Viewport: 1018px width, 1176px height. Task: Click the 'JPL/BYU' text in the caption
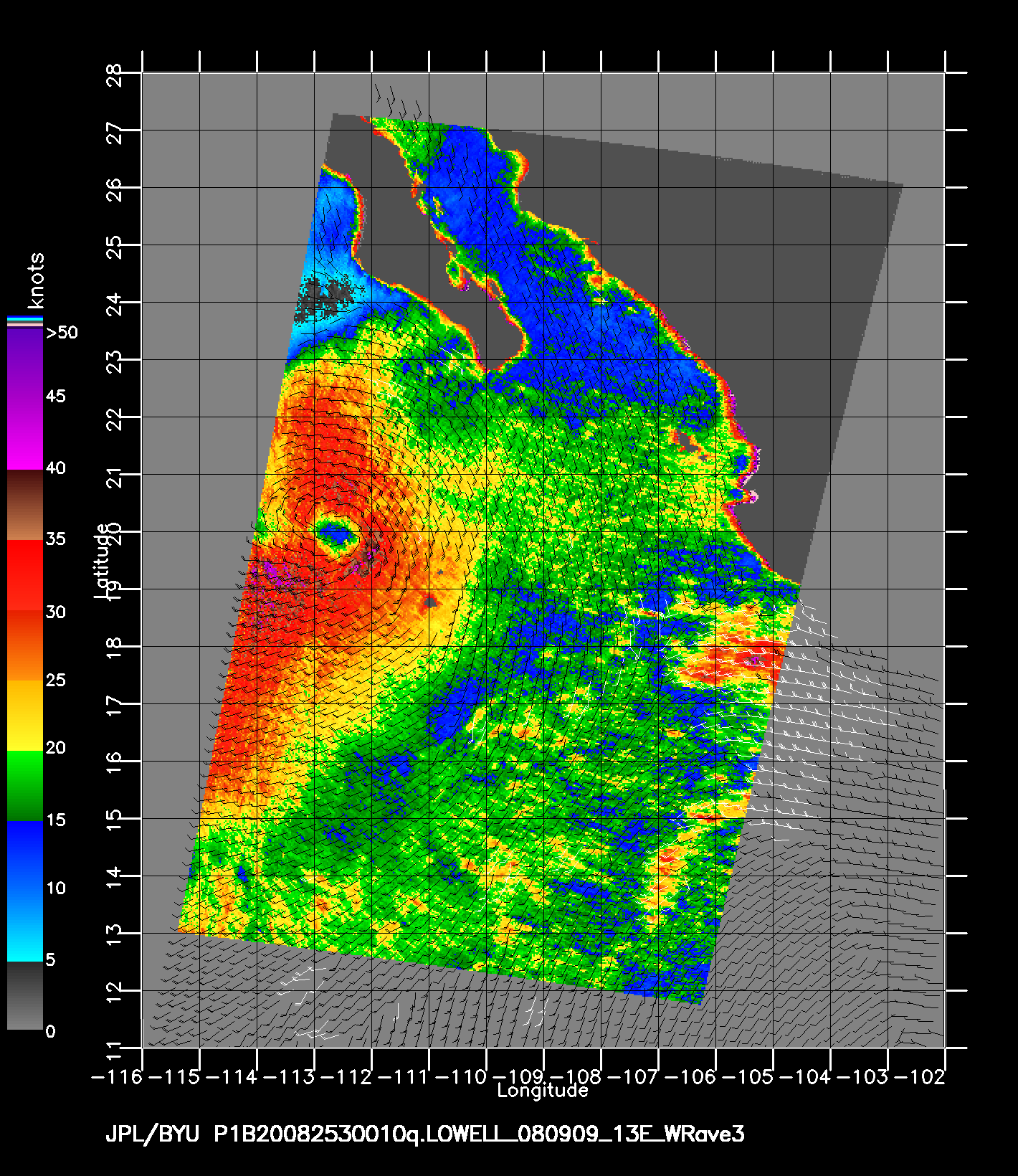coord(153,1134)
